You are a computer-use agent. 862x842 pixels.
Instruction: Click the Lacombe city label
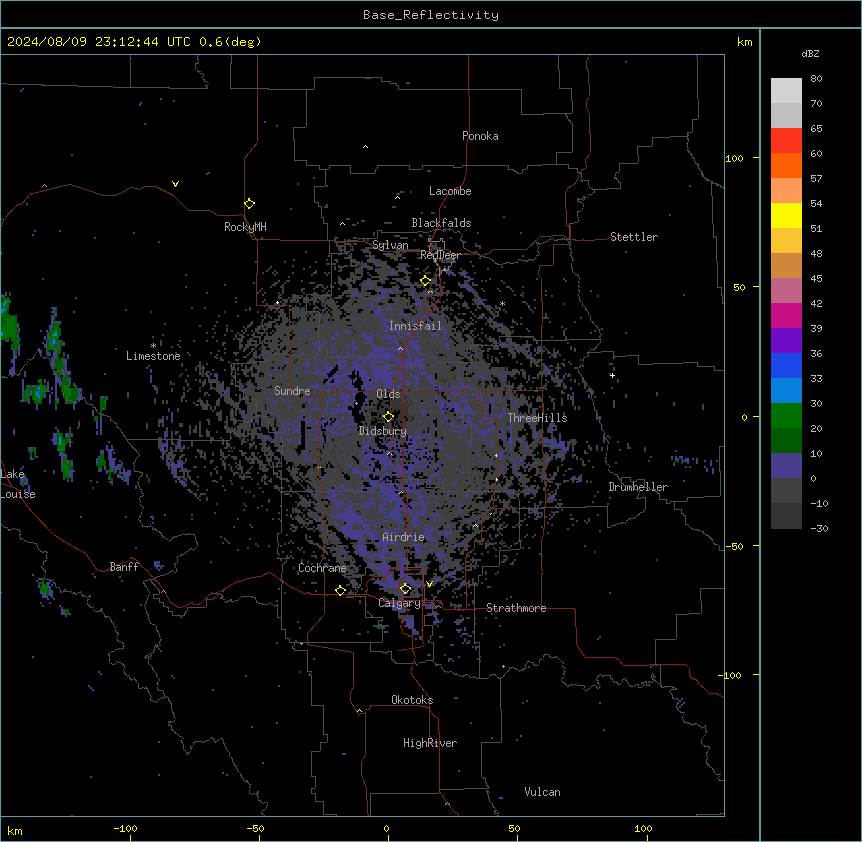pyautogui.click(x=450, y=191)
